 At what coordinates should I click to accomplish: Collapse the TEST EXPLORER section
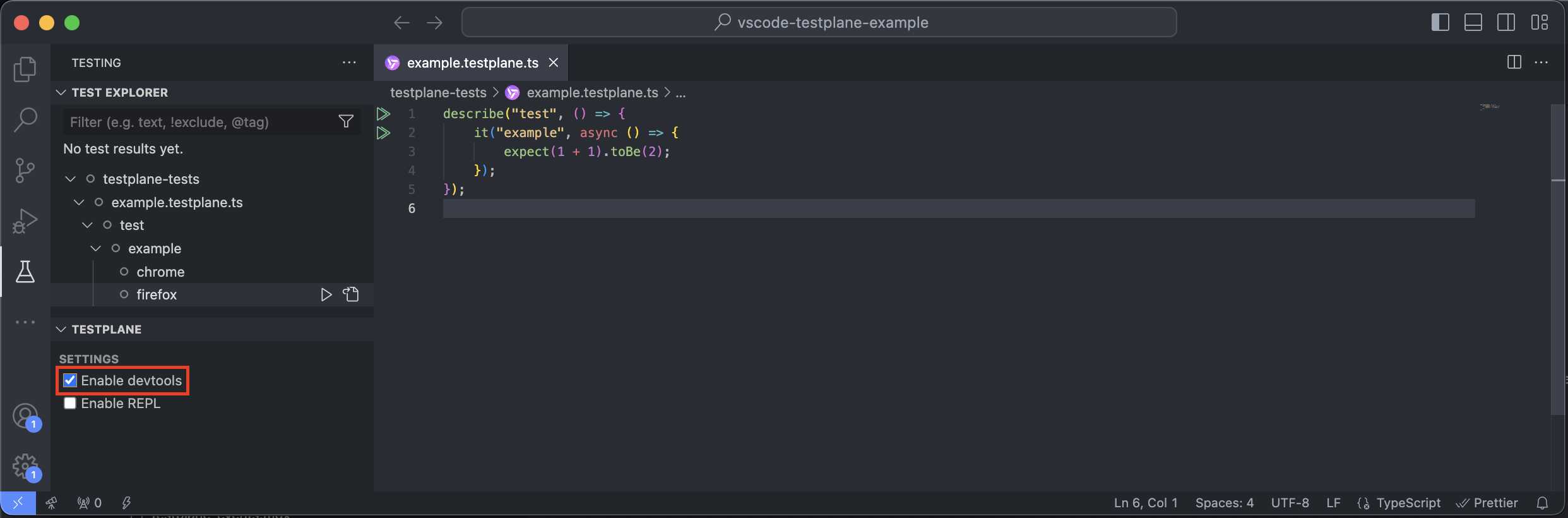[x=61, y=93]
